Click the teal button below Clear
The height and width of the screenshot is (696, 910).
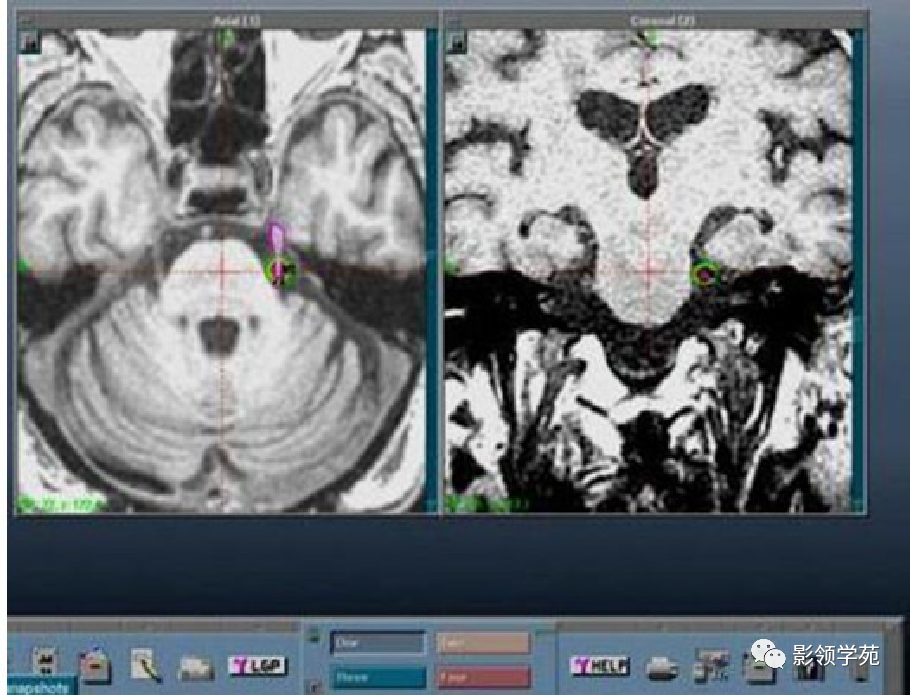pyautogui.click(x=378, y=677)
